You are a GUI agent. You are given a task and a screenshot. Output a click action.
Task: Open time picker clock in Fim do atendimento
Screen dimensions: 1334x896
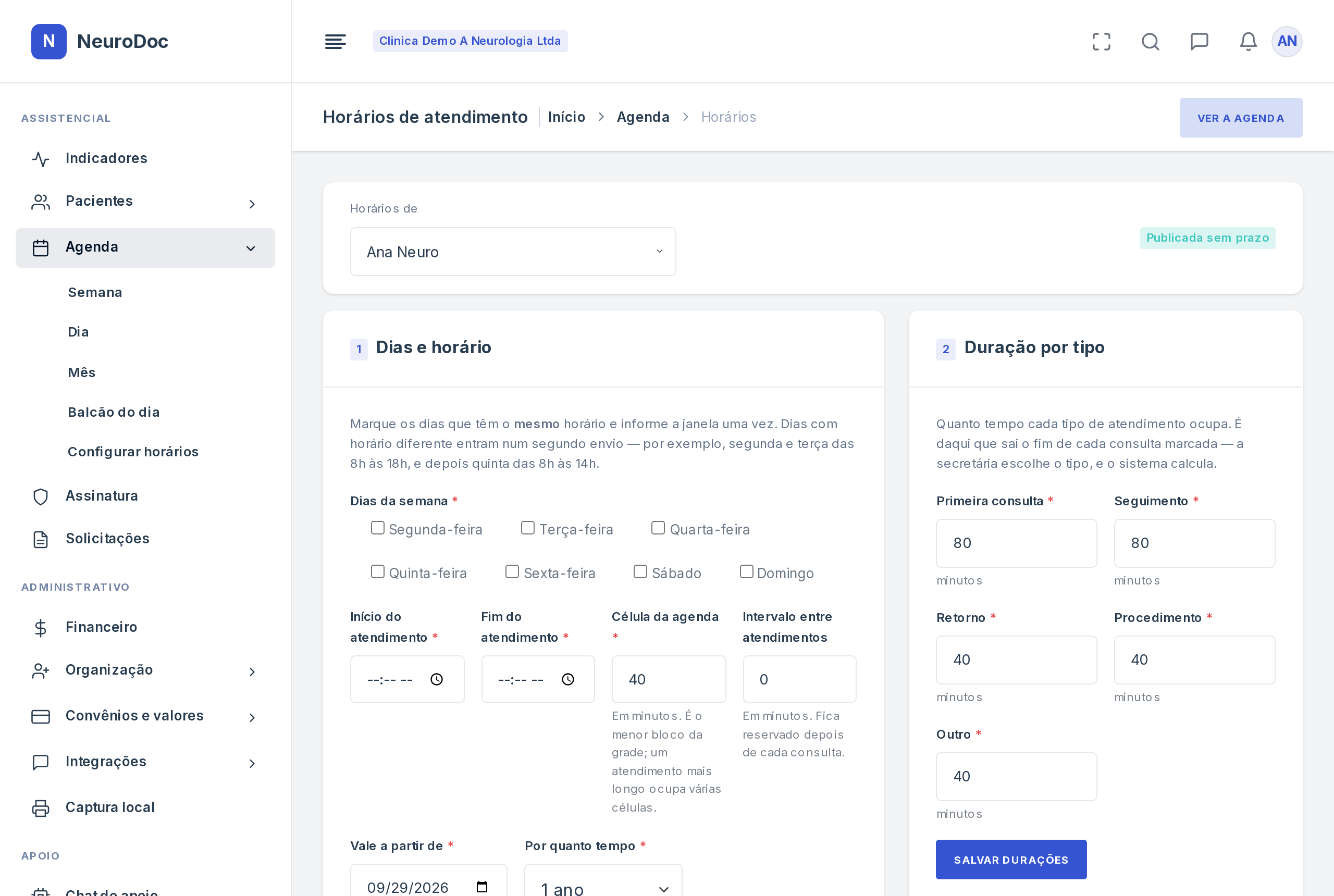[x=567, y=679]
